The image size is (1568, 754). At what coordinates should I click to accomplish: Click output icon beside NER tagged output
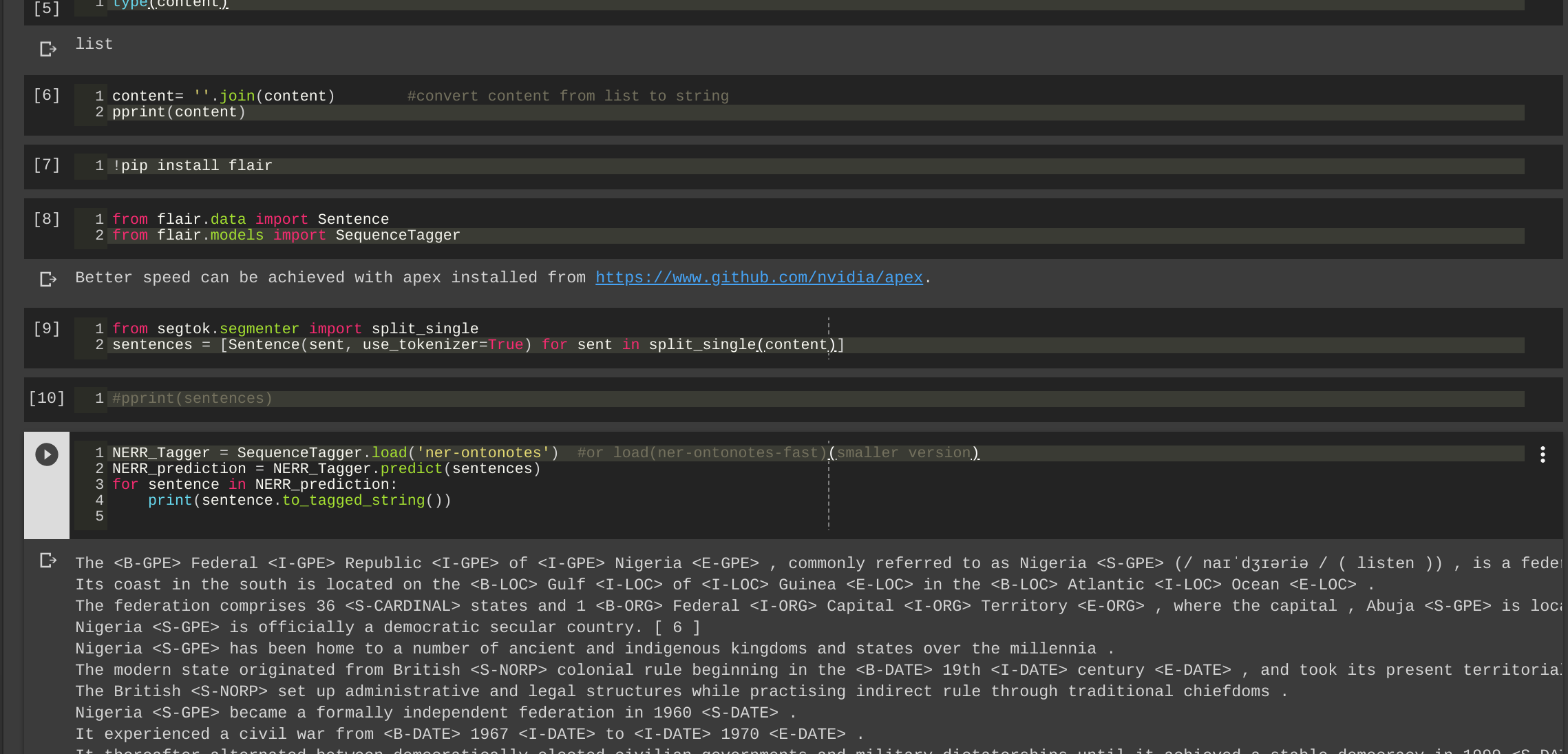pos(47,561)
